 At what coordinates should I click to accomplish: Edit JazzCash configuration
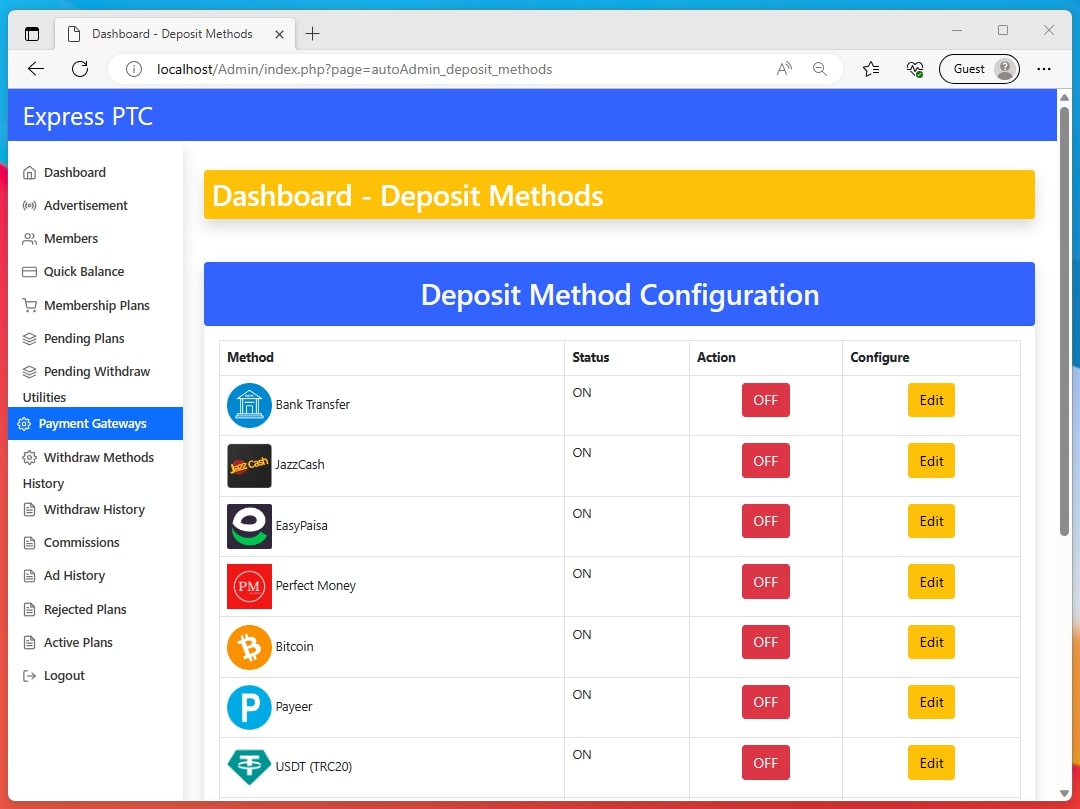coord(931,461)
